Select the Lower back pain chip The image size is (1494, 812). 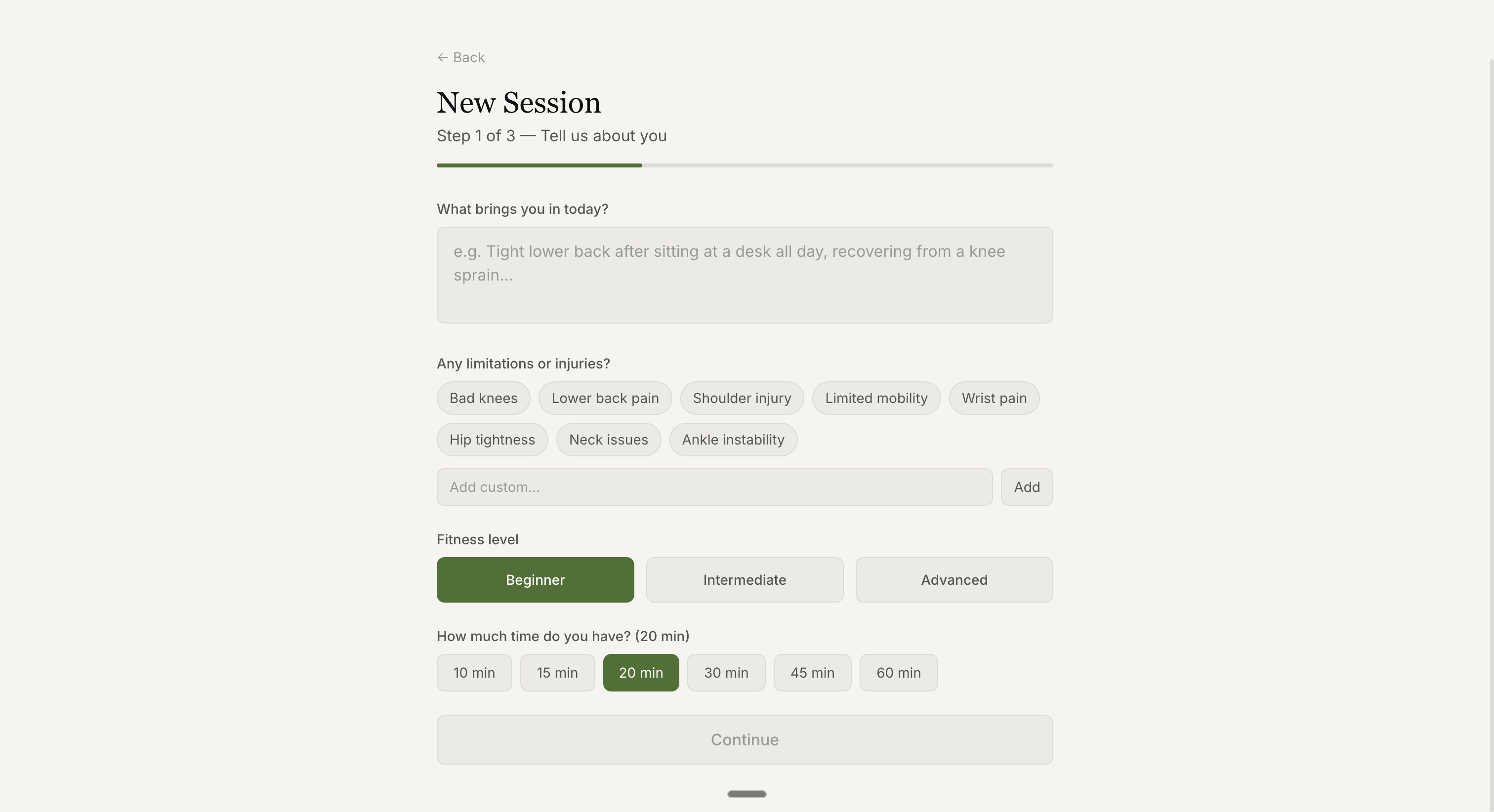coord(605,398)
